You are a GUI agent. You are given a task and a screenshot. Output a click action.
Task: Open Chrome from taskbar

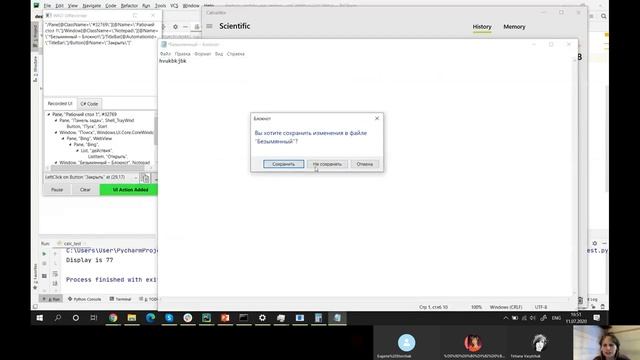click(113, 318)
